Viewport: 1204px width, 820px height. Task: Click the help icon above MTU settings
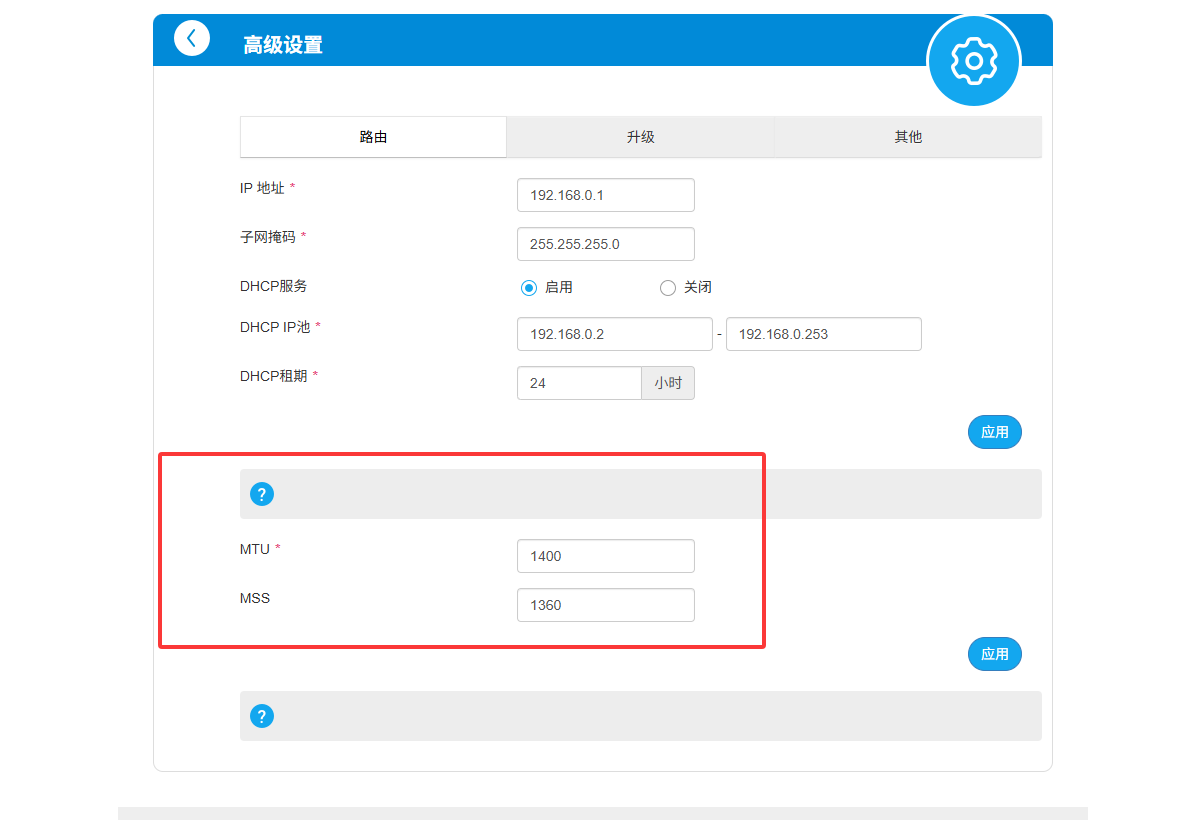pos(262,494)
